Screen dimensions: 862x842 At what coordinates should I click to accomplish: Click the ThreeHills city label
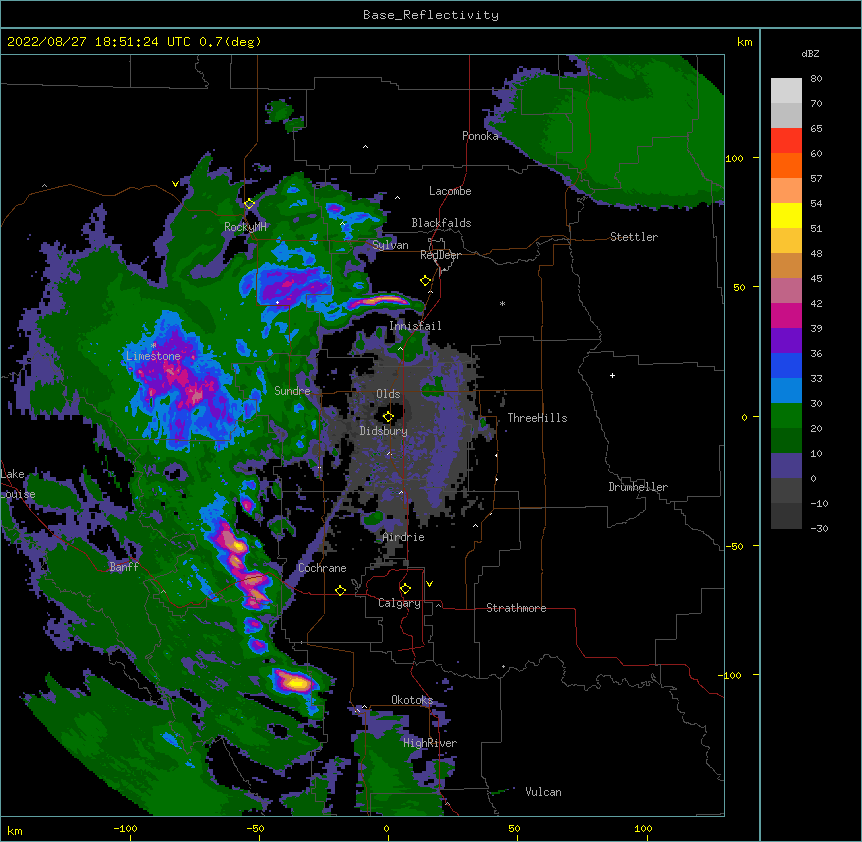(x=537, y=418)
